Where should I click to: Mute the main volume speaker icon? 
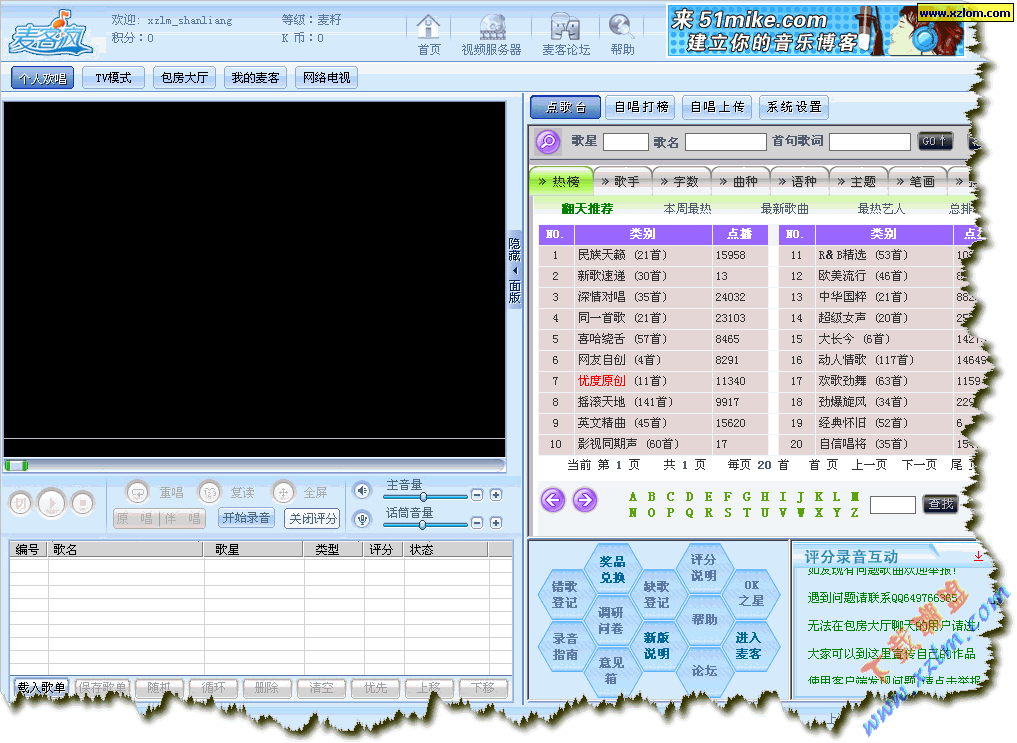point(362,490)
